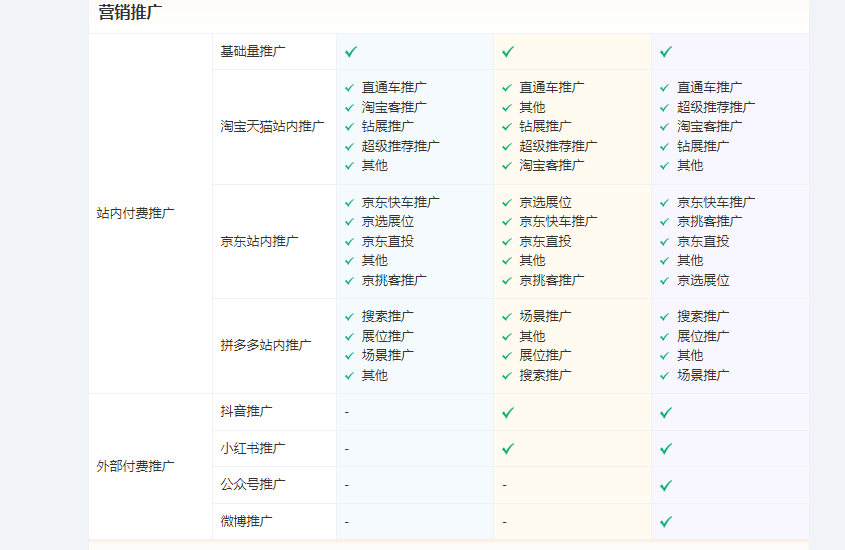Click 场景推广 in the purple column
The height and width of the screenshot is (550, 845).
(703, 375)
